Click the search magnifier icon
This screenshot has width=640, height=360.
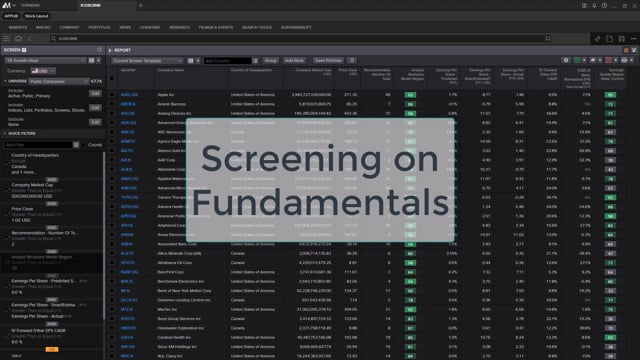[x=53, y=38]
